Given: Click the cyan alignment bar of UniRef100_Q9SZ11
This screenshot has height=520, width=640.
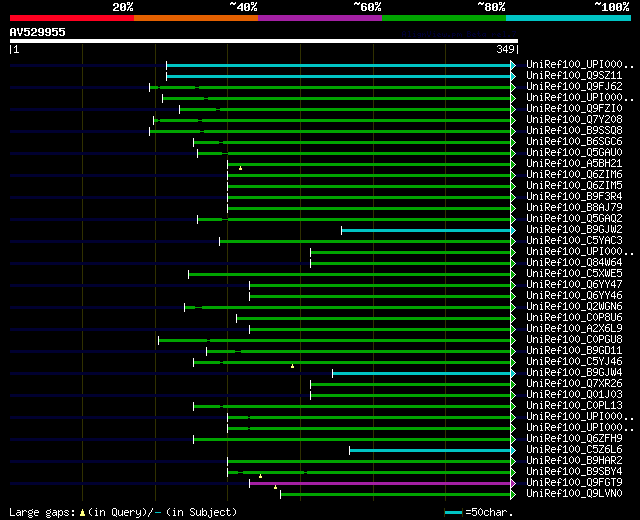Looking at the screenshot, I should coord(338,76).
